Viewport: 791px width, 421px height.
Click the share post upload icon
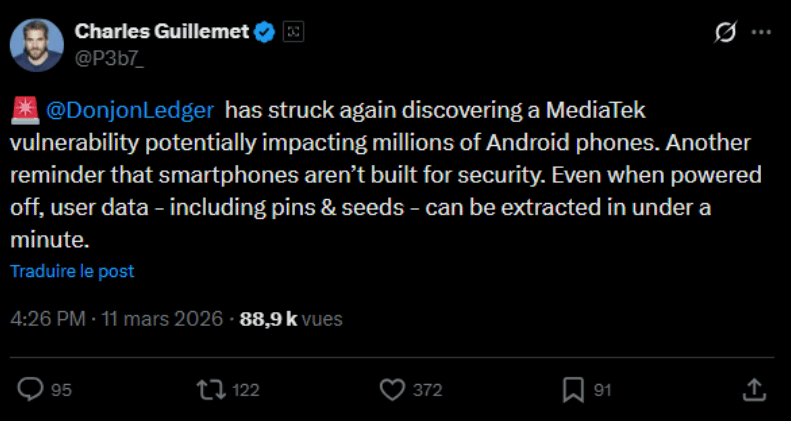tap(756, 389)
